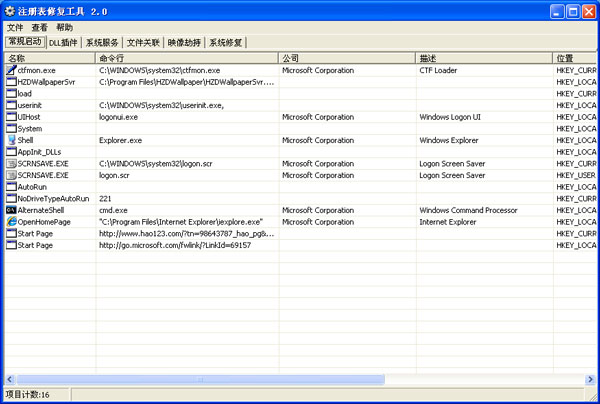600x404 pixels.
Task: Click icon of SCRNSAVE.EXE with logon.scr command
Action: 11,175
